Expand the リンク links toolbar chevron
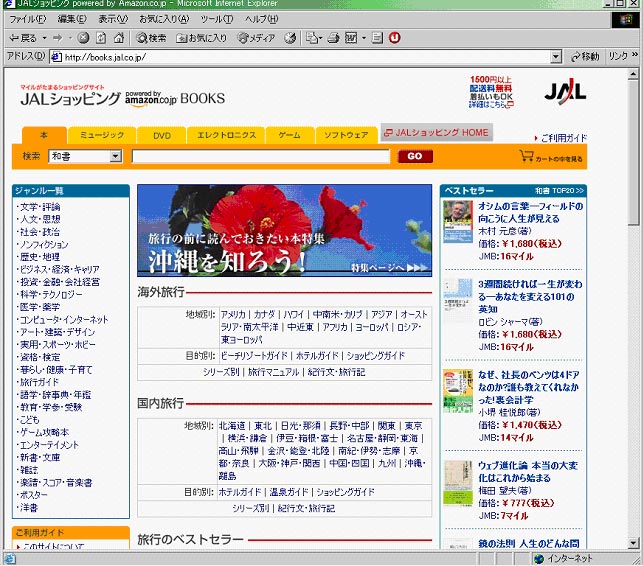The width and height of the screenshot is (643, 566). (x=635, y=55)
